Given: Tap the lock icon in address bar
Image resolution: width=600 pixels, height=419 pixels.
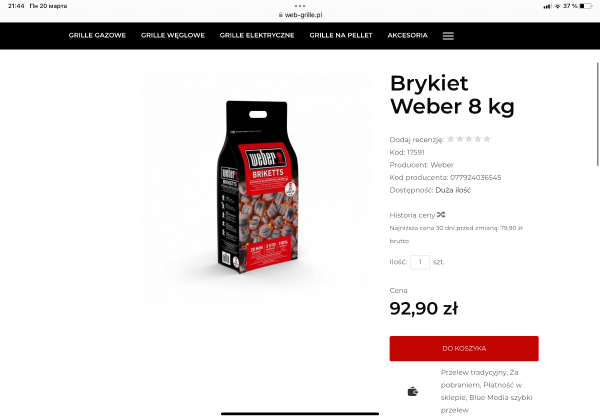Looking at the screenshot, I should tap(280, 15).
